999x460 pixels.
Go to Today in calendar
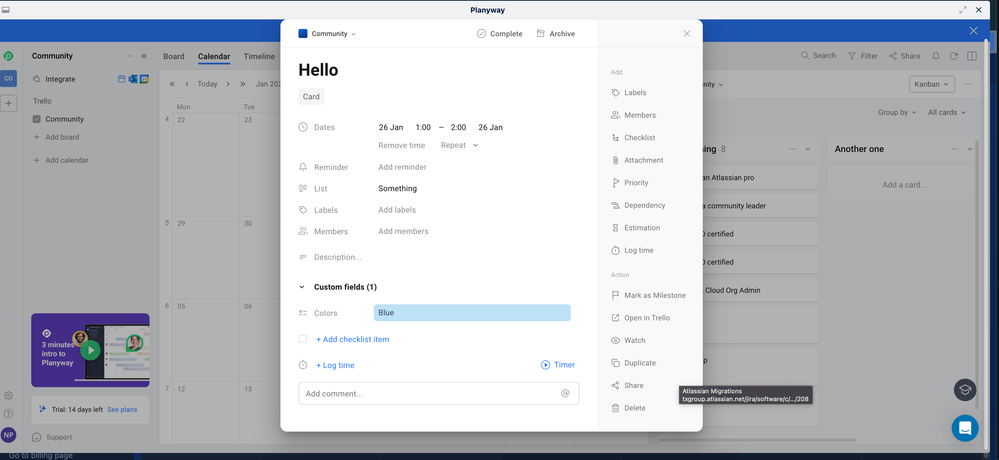[x=207, y=83]
